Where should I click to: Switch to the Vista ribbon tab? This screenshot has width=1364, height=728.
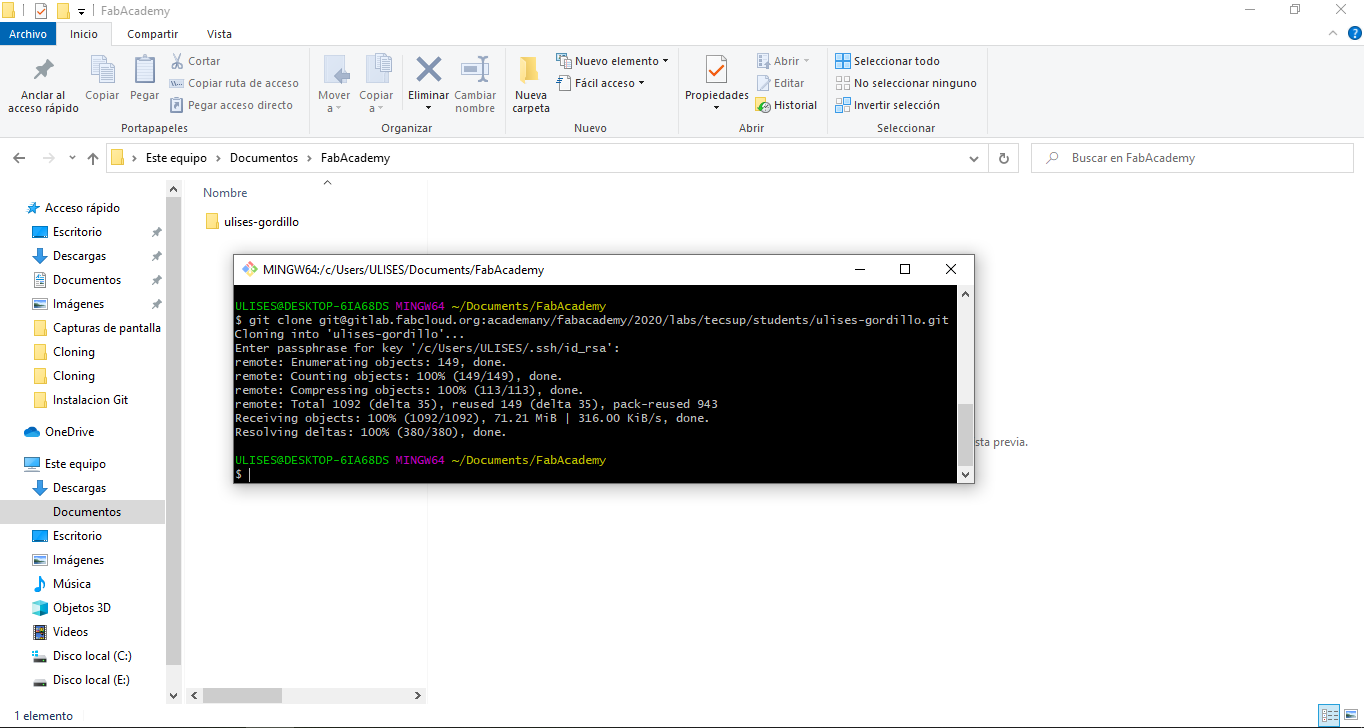click(x=219, y=34)
